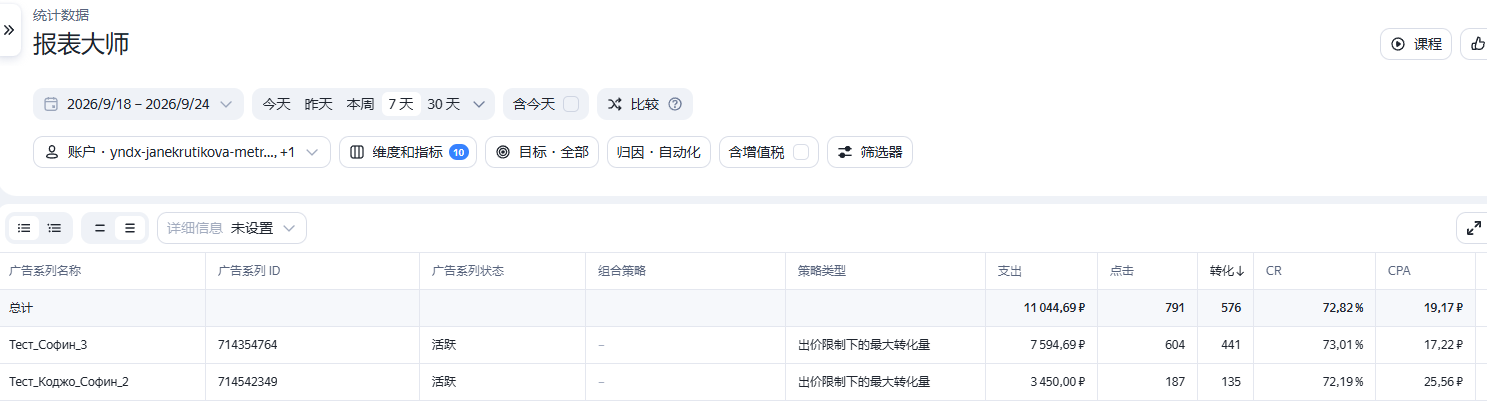Sort by CPA column header
The height and width of the screenshot is (412, 1487).
pos(1399,271)
